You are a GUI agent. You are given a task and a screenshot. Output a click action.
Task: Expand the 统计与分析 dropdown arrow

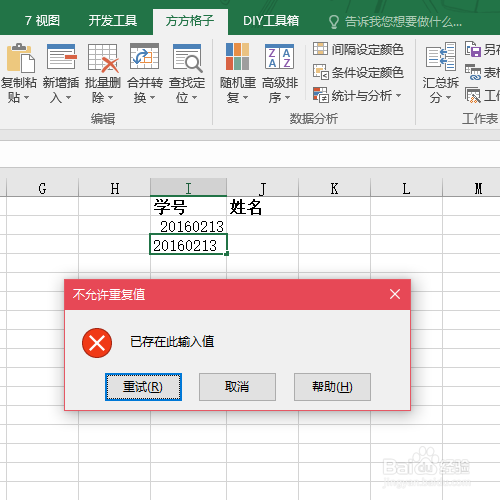coord(398,96)
